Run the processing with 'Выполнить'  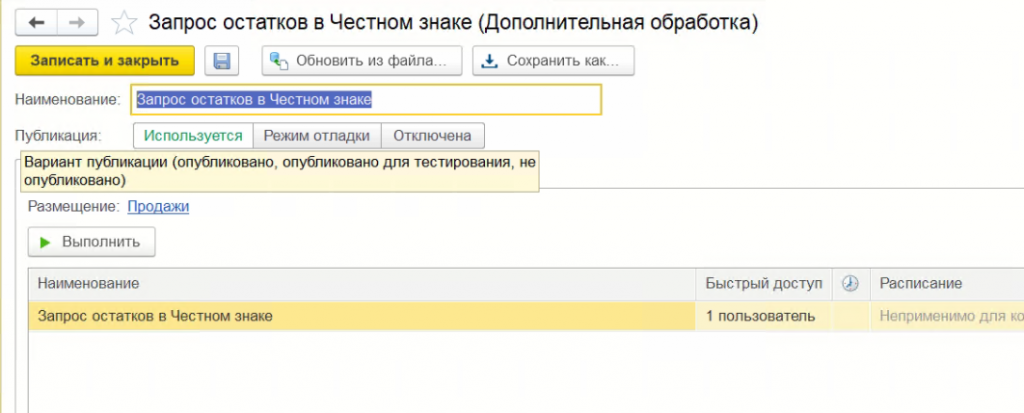pos(91,241)
